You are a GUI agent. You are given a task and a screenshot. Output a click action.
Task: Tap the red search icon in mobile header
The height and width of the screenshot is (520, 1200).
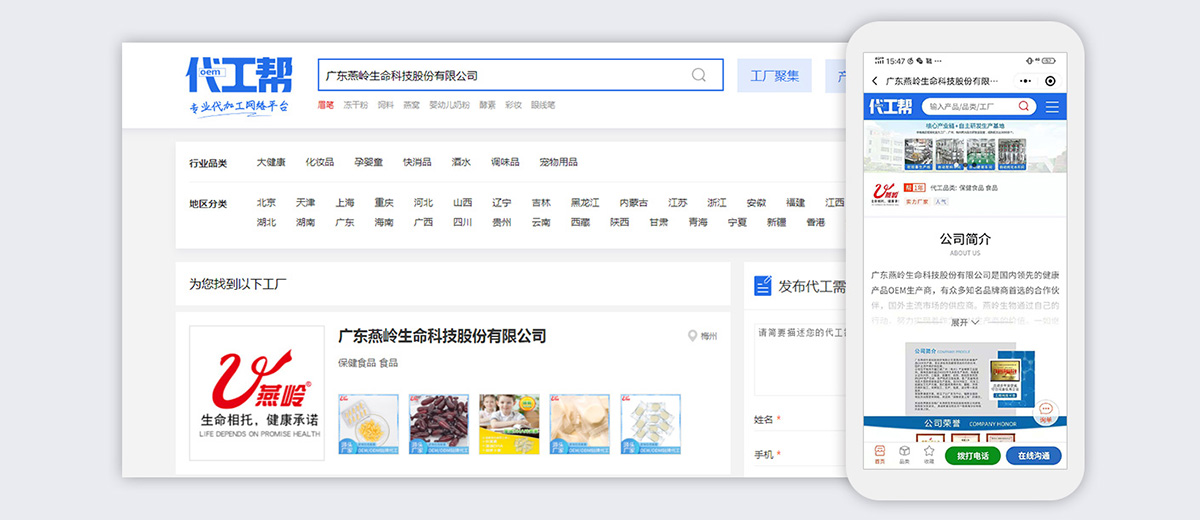point(1023,106)
